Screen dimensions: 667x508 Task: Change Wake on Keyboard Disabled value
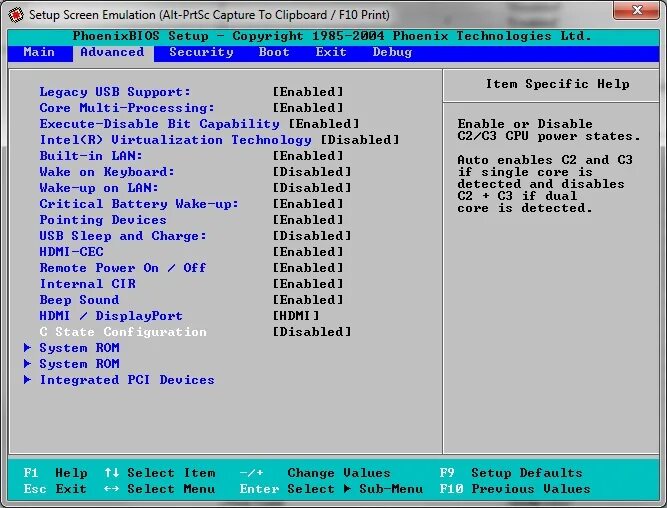(312, 172)
